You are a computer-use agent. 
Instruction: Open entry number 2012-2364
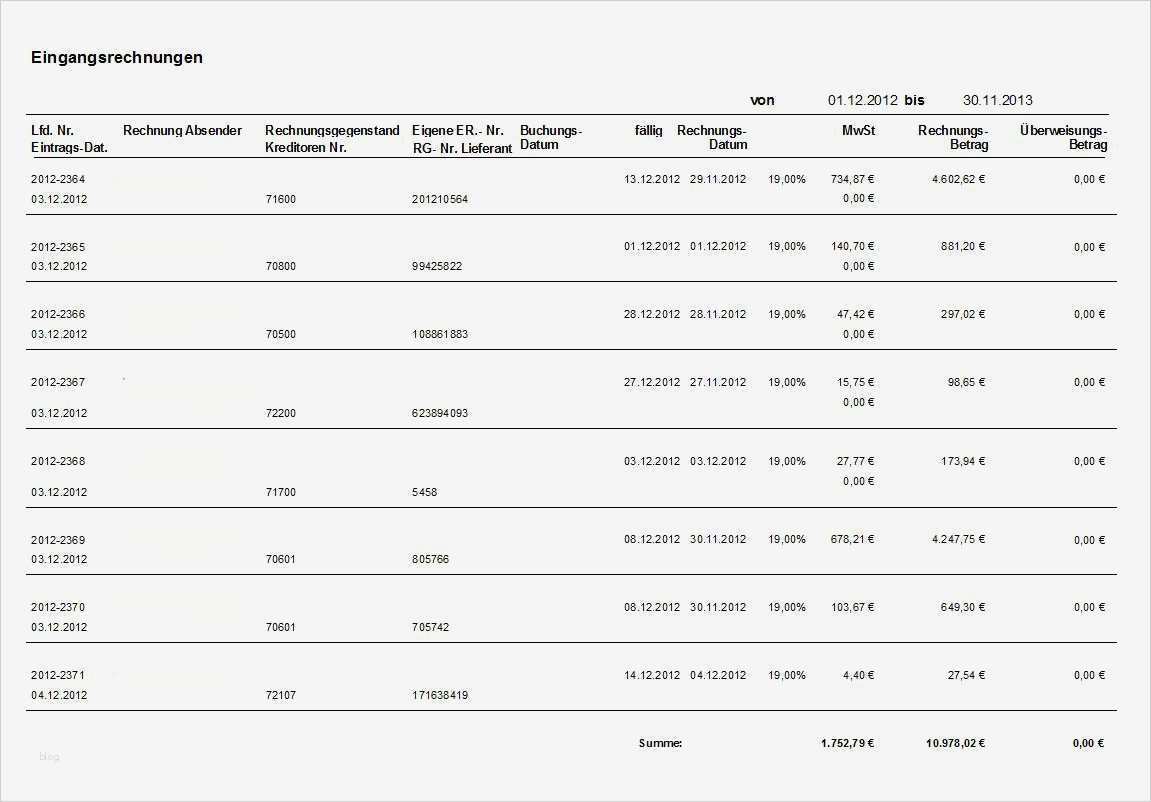pos(58,179)
